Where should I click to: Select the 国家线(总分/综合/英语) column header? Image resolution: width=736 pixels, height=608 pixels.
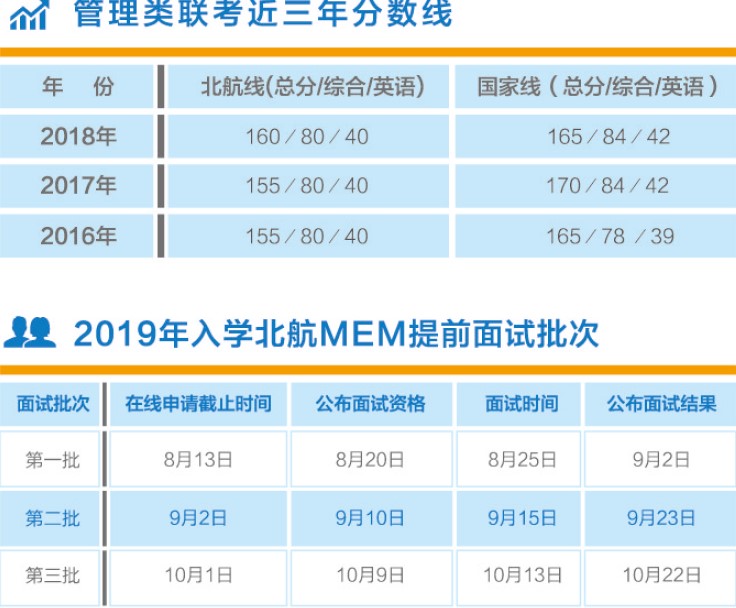[x=598, y=87]
